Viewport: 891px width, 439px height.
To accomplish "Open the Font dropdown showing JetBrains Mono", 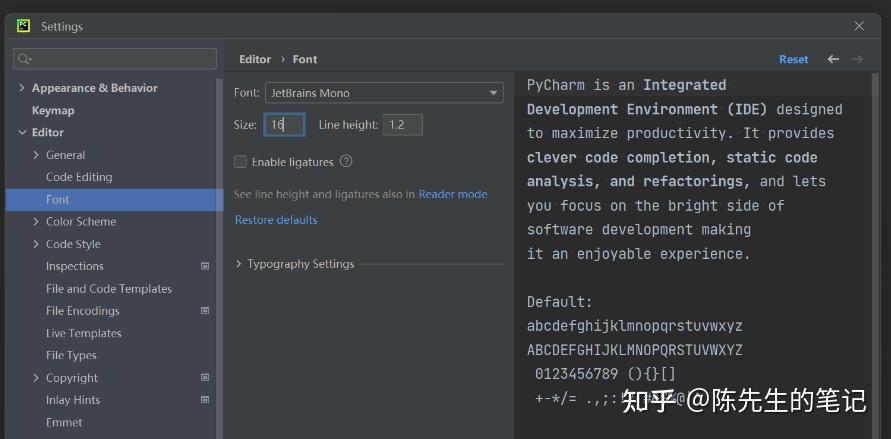I will point(384,93).
